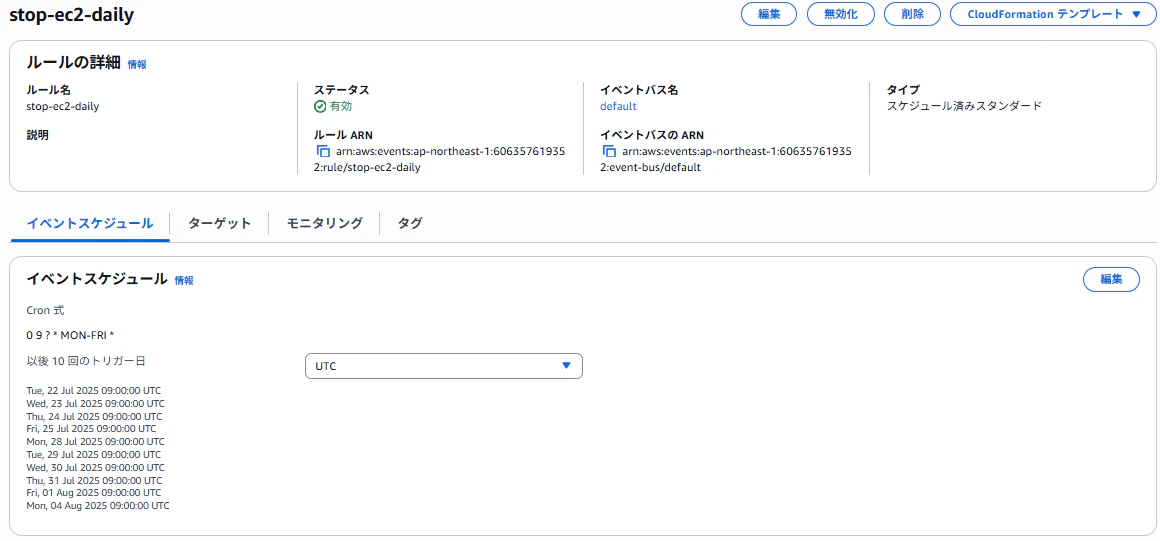1160x541 pixels.
Task: Open 情報 link beside イベントスケジュール heading
Action: coord(184,280)
